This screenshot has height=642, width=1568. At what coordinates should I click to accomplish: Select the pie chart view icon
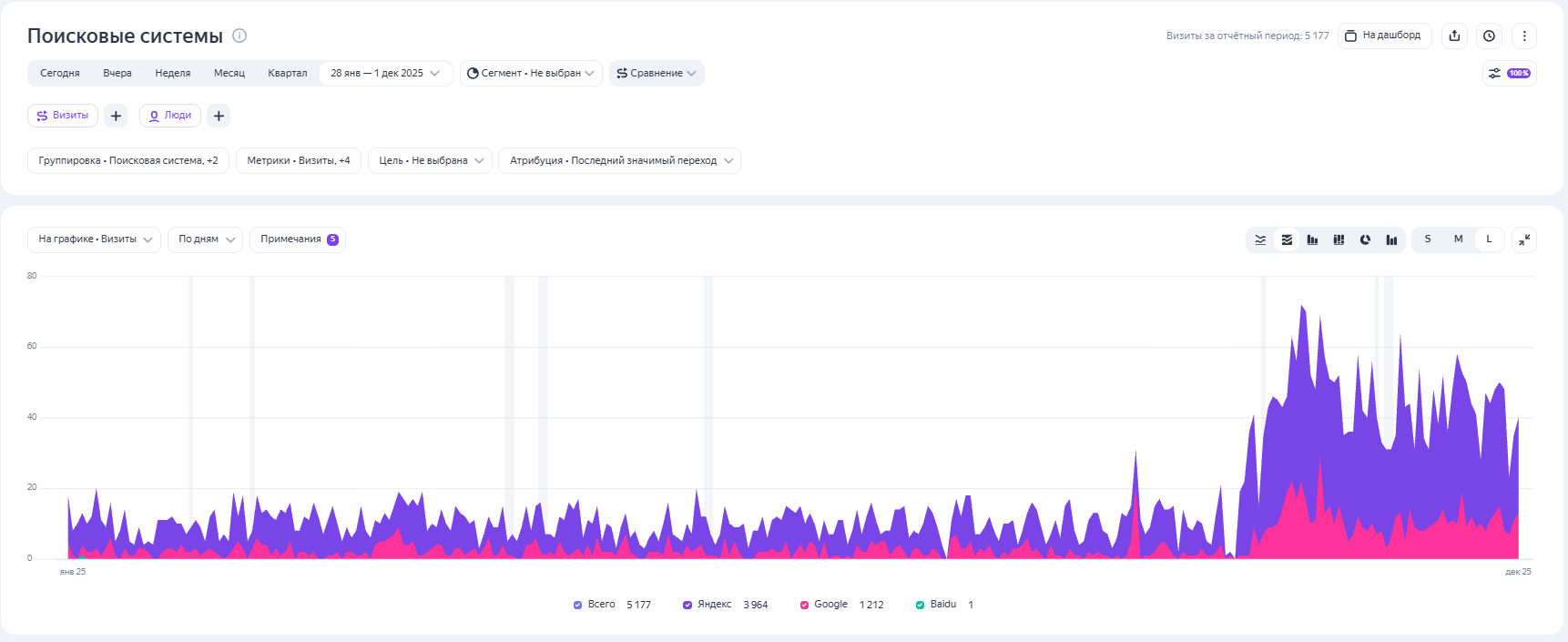(1365, 239)
